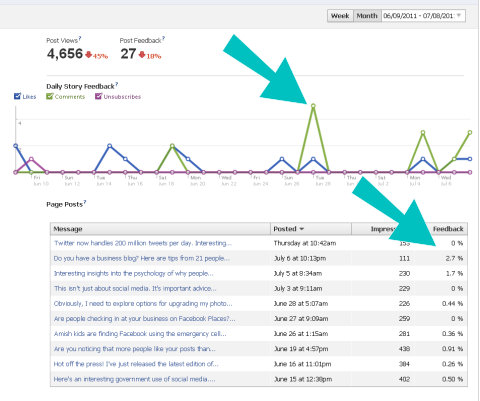Click the highest green comments peak data point
This screenshot has width=480, height=401.
pyautogui.click(x=313, y=106)
